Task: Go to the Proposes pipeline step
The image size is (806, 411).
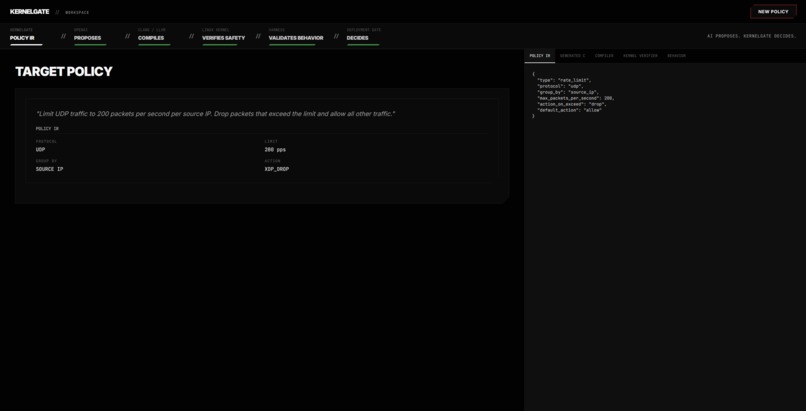Action: [90, 35]
